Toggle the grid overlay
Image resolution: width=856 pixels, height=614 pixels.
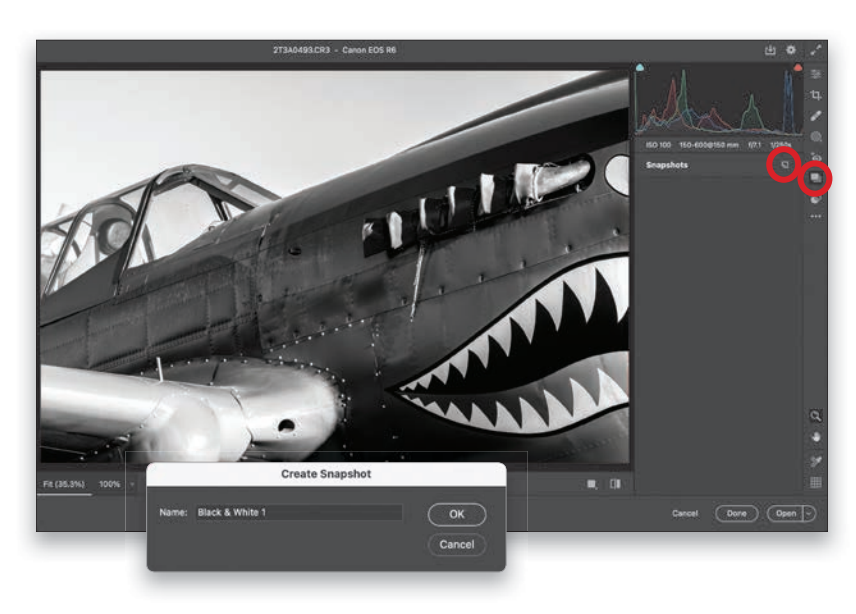816,483
